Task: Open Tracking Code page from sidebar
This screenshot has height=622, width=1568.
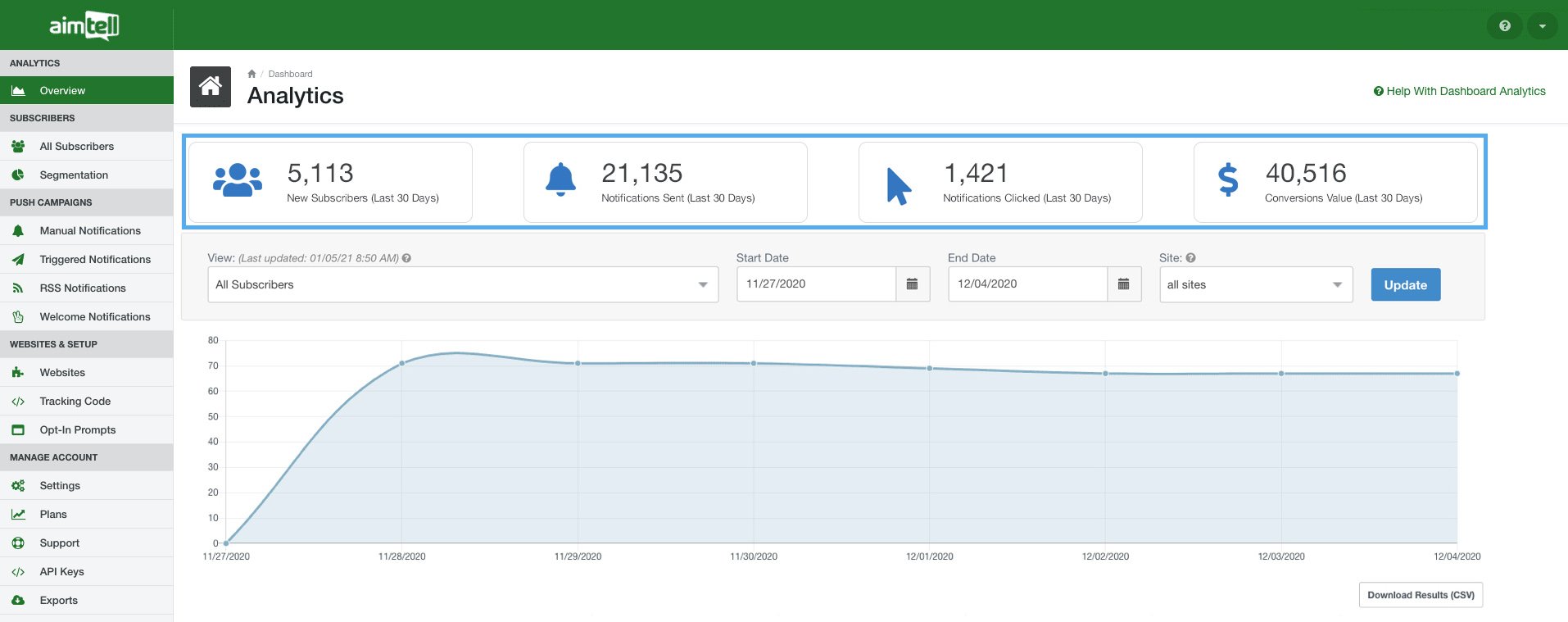Action: pyautogui.click(x=75, y=402)
